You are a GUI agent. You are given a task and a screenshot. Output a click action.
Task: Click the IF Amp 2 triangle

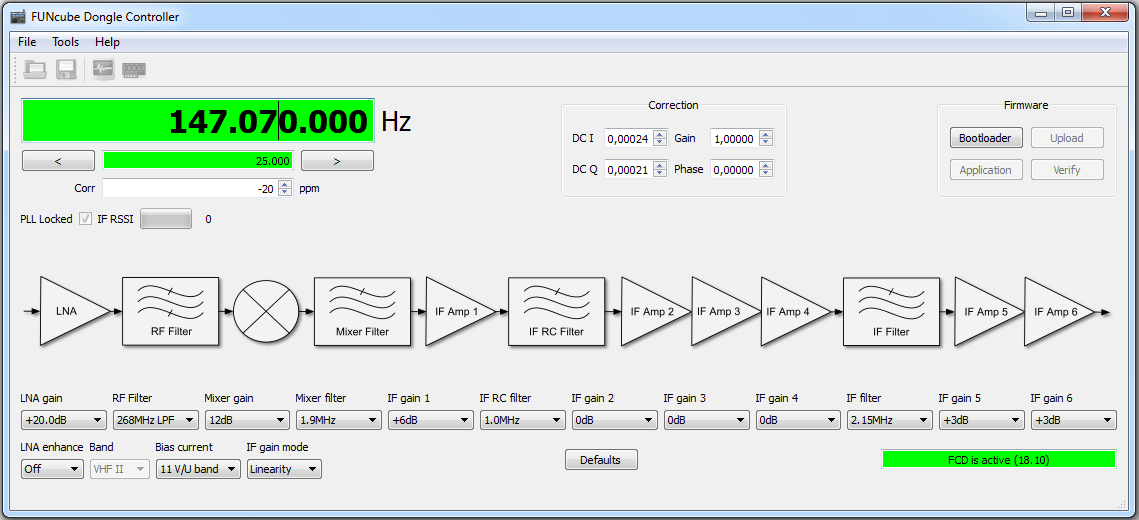[652, 311]
